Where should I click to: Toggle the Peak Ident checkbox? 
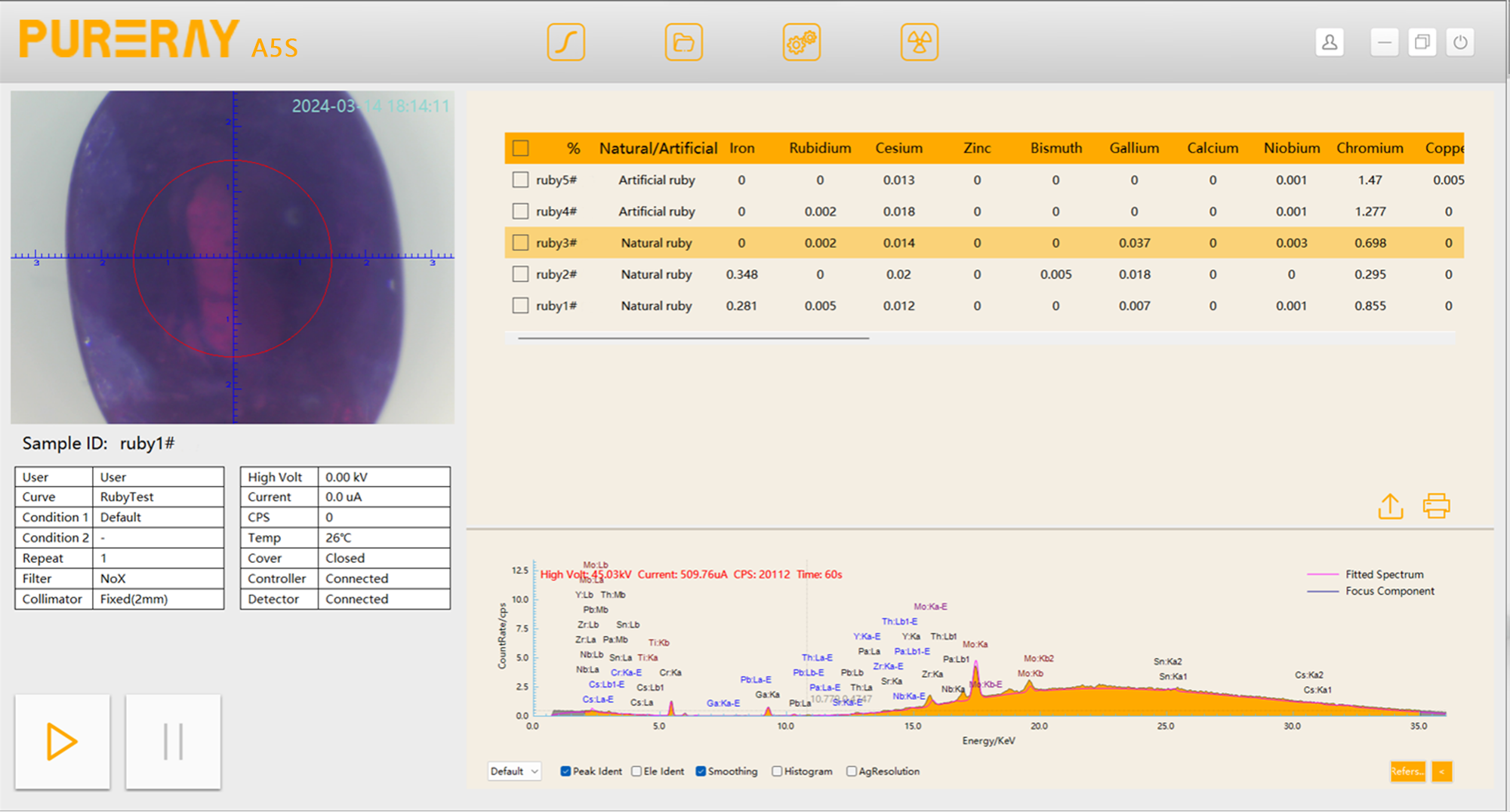tap(565, 771)
